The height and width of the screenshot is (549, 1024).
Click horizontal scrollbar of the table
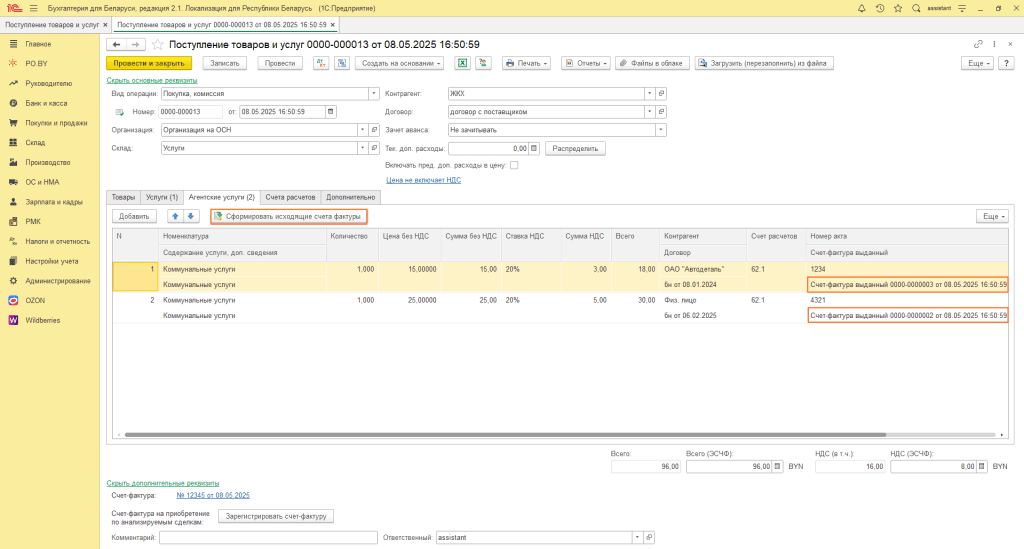(505, 435)
